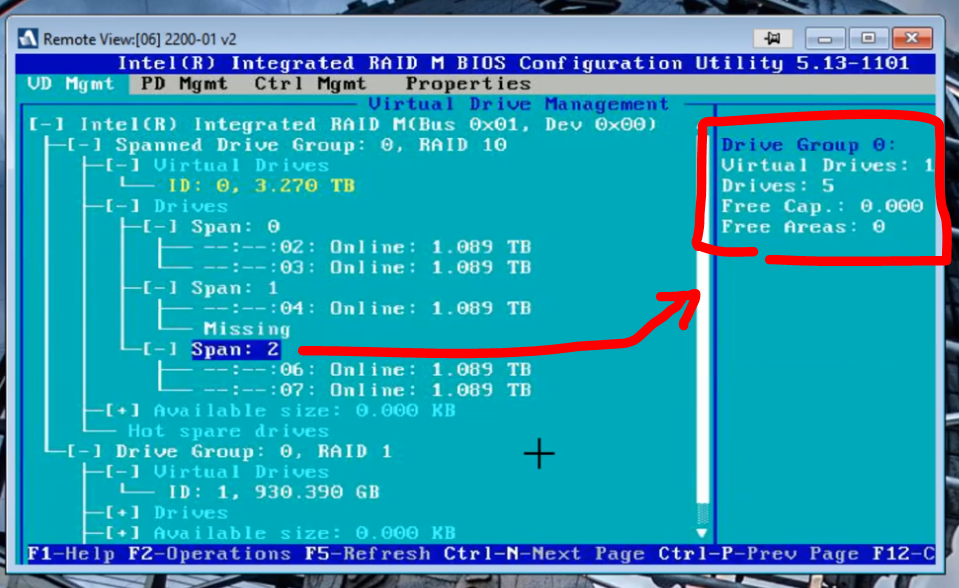Click F1-Help in the bottom key bar
Screen dimensions: 959x588
72,554
